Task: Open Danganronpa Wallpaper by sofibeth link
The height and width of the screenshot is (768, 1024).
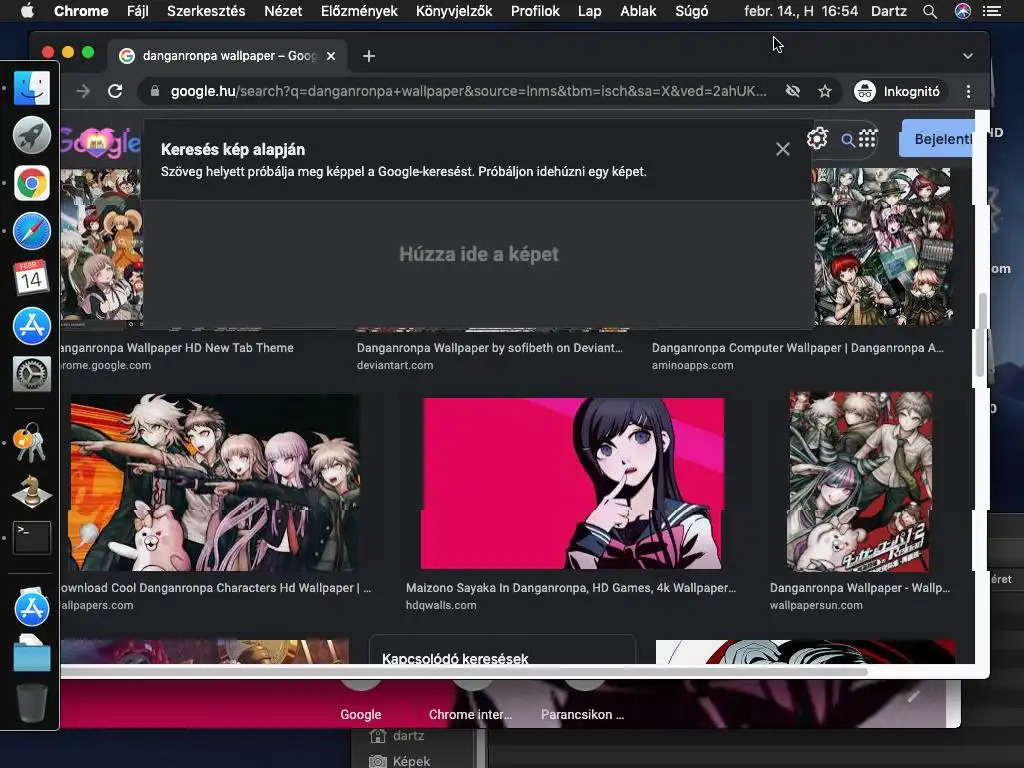Action: click(489, 348)
